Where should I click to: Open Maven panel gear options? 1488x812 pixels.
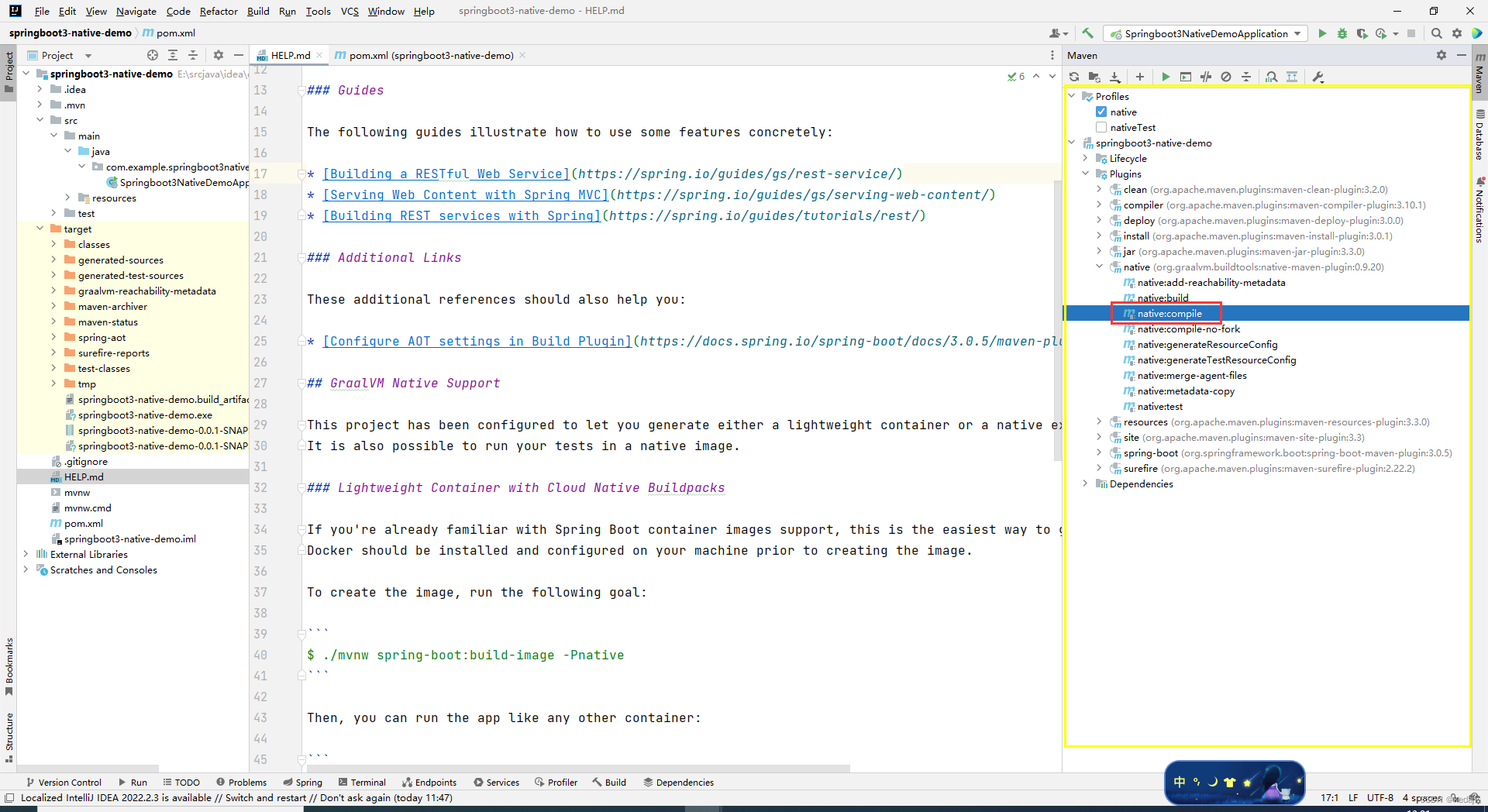(x=1441, y=55)
